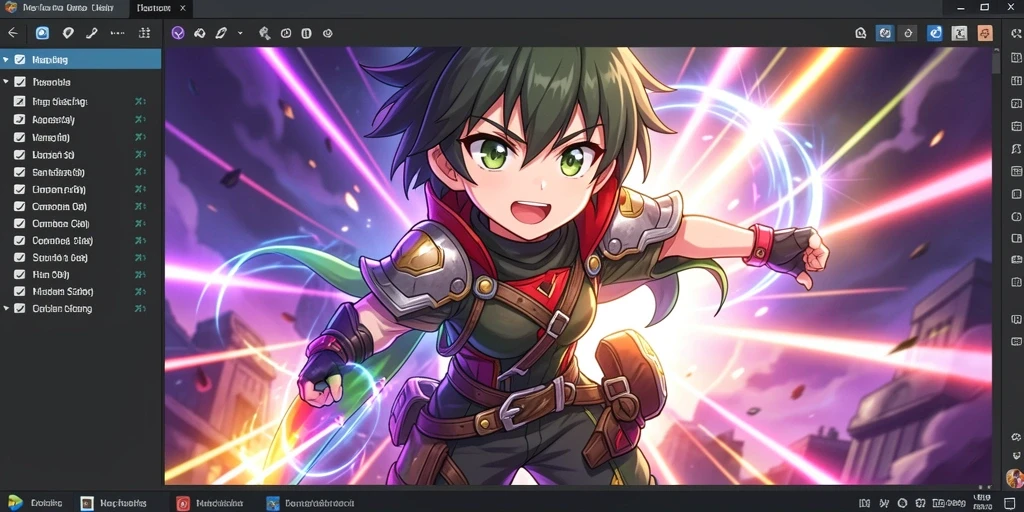Open the bottom-bar item with the blue icon

pyautogui.click(x=310, y=503)
